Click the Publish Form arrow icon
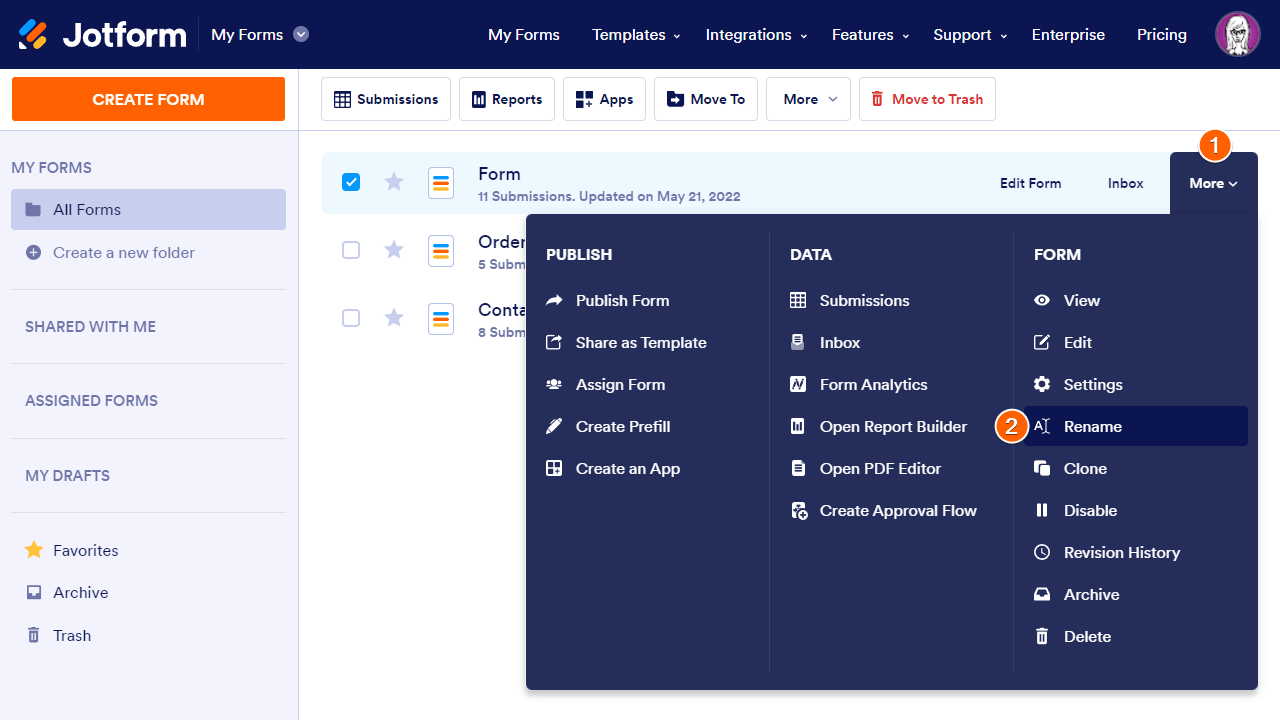1280x720 pixels. (x=554, y=300)
